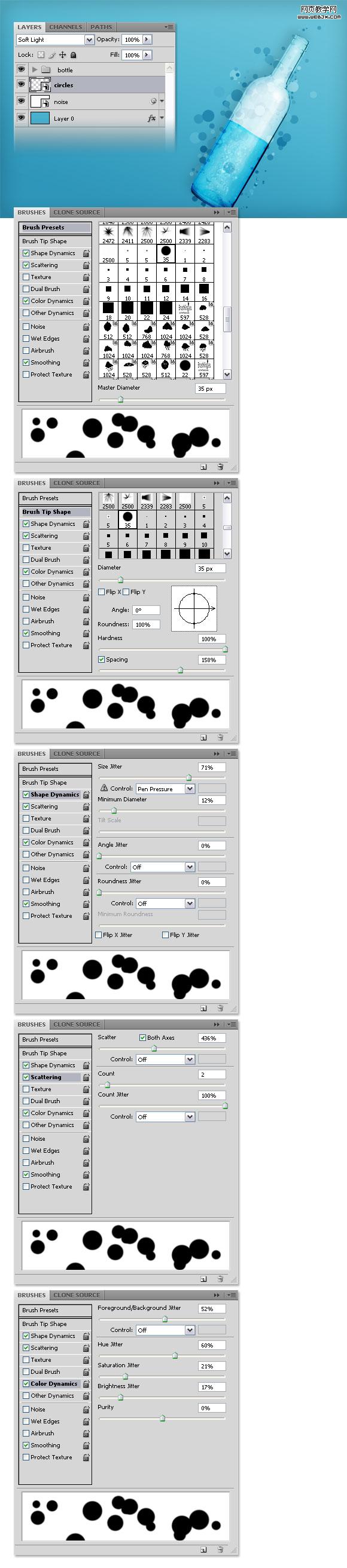This screenshot has height=1568, width=347.
Task: Toggle visibility of the noise layer
Action: 22,101
